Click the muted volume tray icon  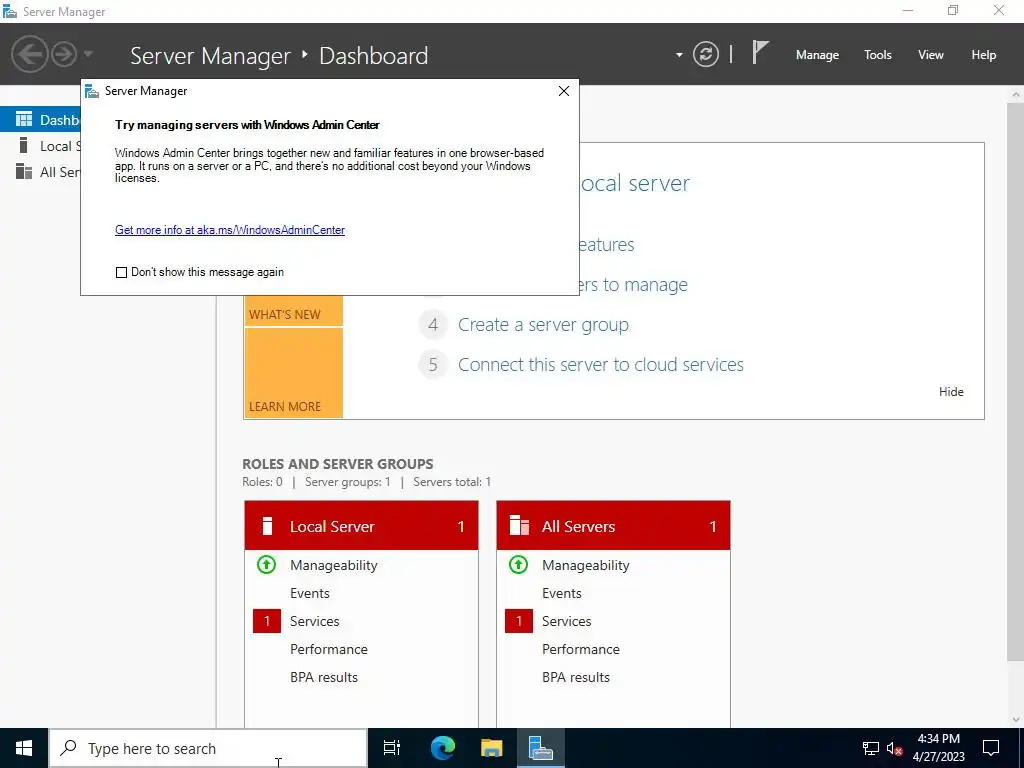(x=894, y=748)
